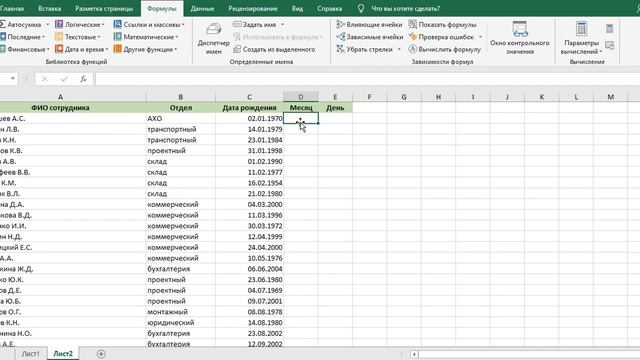Switch to the Рецензирование tab

coord(253,8)
